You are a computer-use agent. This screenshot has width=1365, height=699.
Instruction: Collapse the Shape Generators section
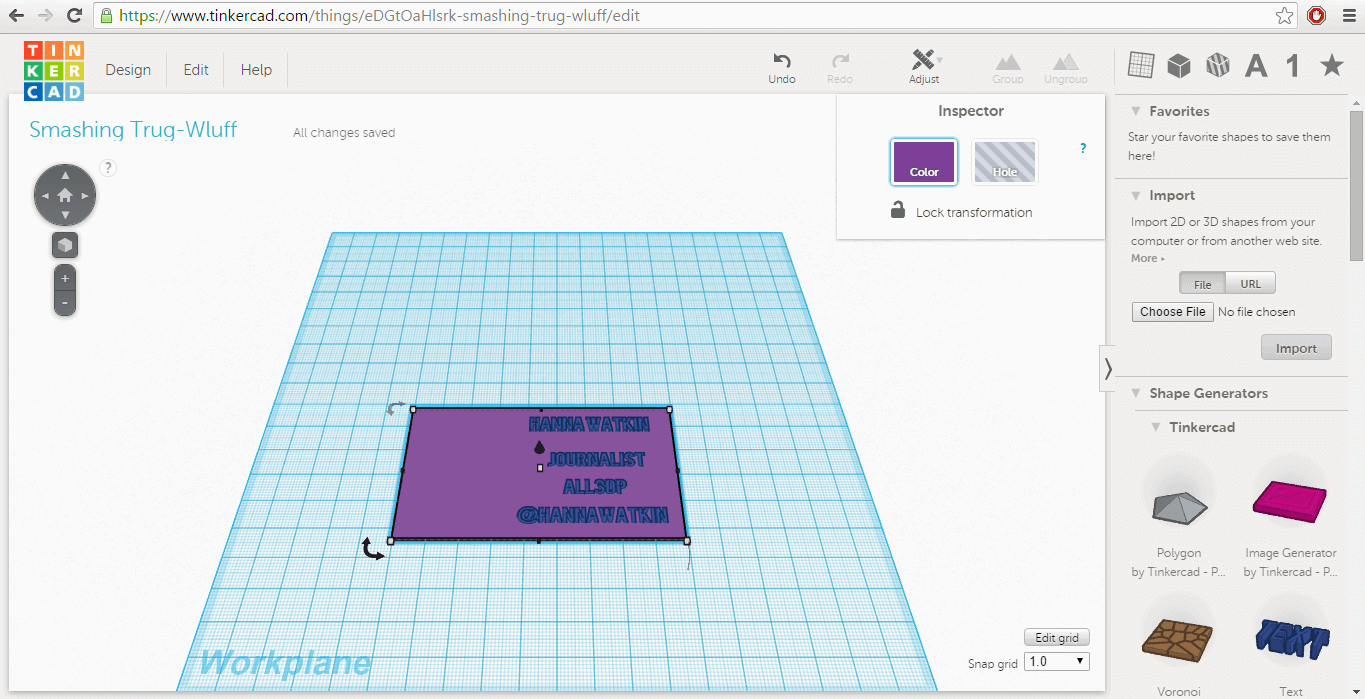click(x=1136, y=393)
